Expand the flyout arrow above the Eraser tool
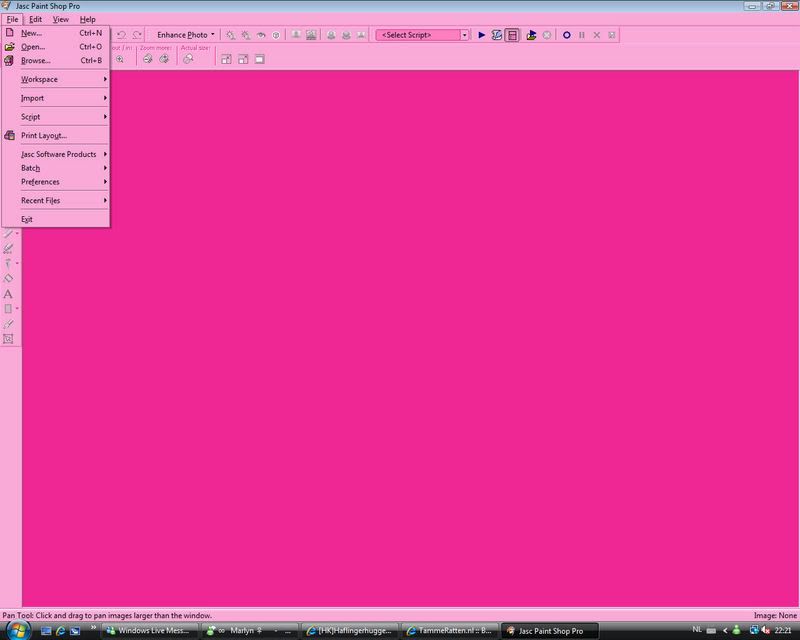 (x=17, y=264)
